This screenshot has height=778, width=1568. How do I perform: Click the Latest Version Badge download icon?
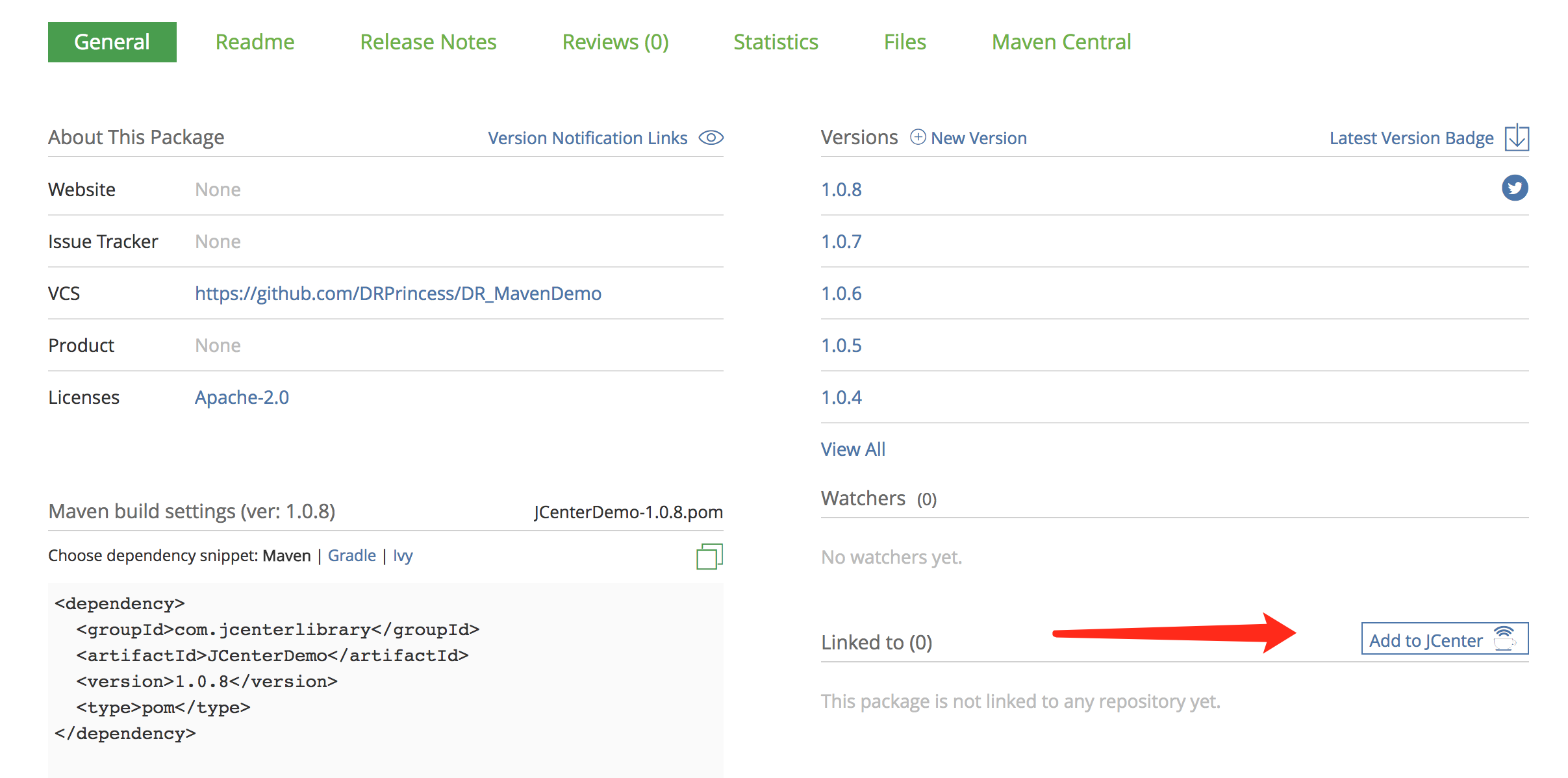pos(1517,138)
